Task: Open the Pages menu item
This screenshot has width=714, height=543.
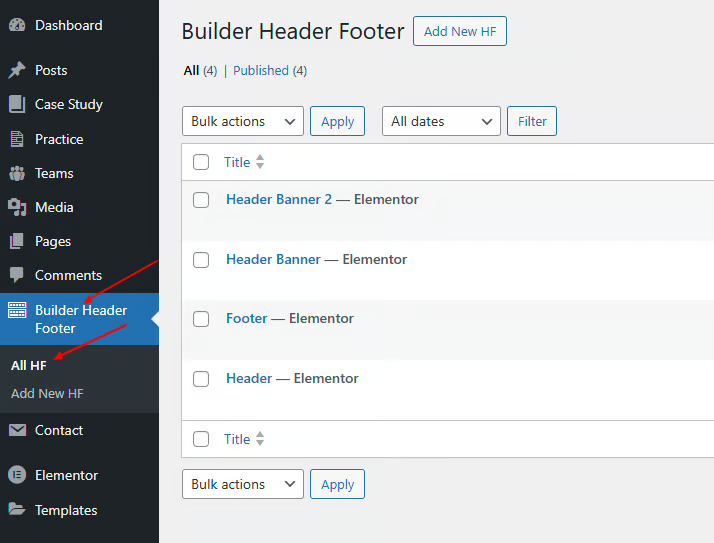Action: point(52,241)
